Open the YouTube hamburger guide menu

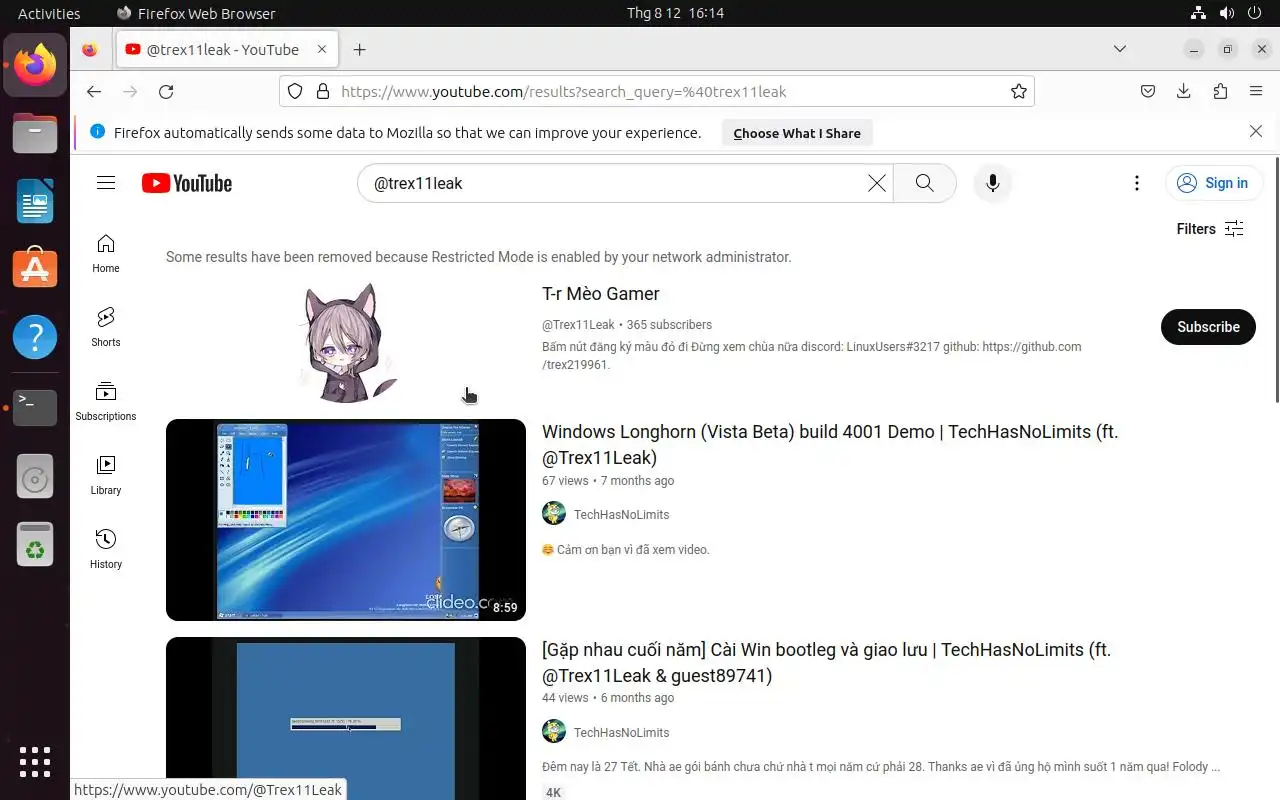point(106,183)
